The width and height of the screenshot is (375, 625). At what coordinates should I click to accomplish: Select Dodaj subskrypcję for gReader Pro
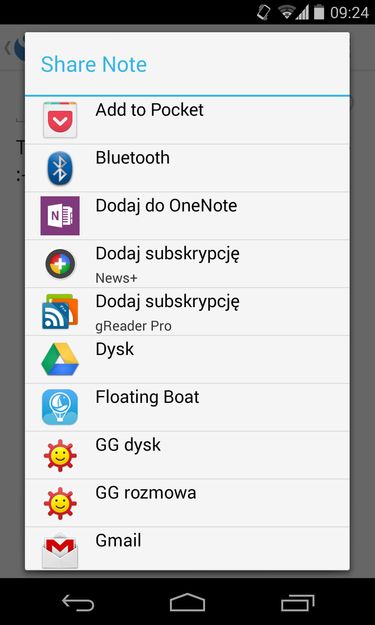click(187, 311)
